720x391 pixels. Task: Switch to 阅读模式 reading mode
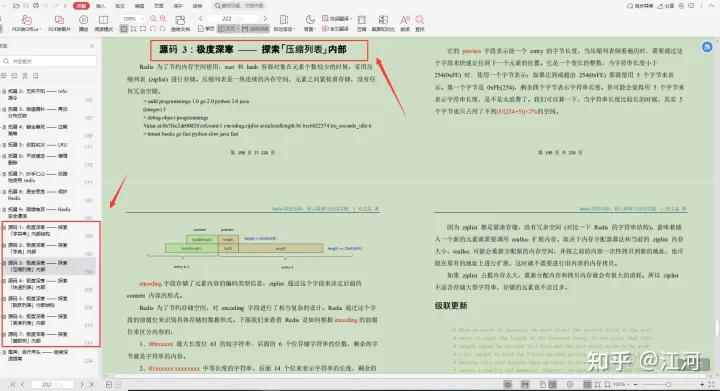click(104, 23)
